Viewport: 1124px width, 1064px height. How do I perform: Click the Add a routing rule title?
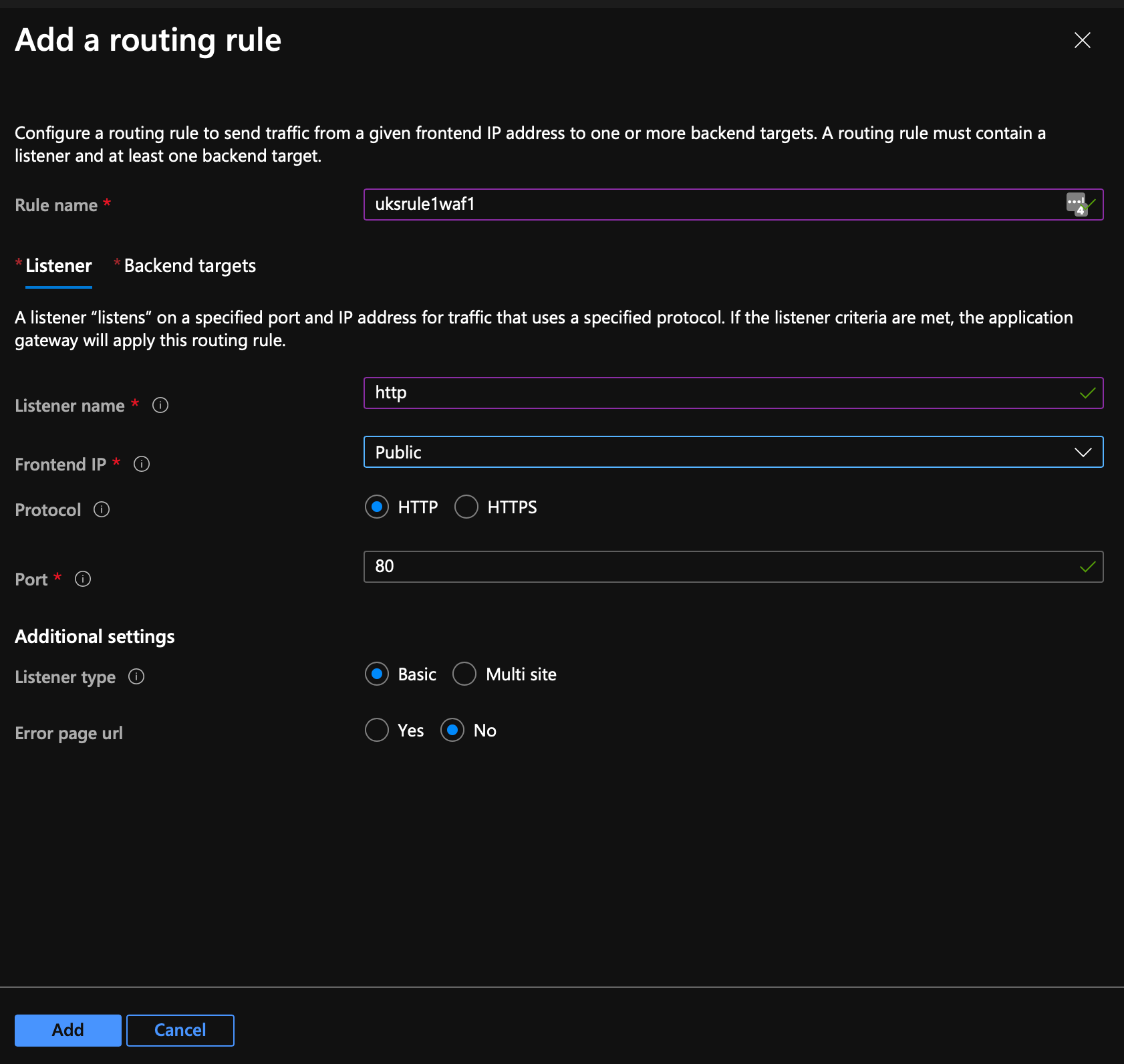pos(148,40)
